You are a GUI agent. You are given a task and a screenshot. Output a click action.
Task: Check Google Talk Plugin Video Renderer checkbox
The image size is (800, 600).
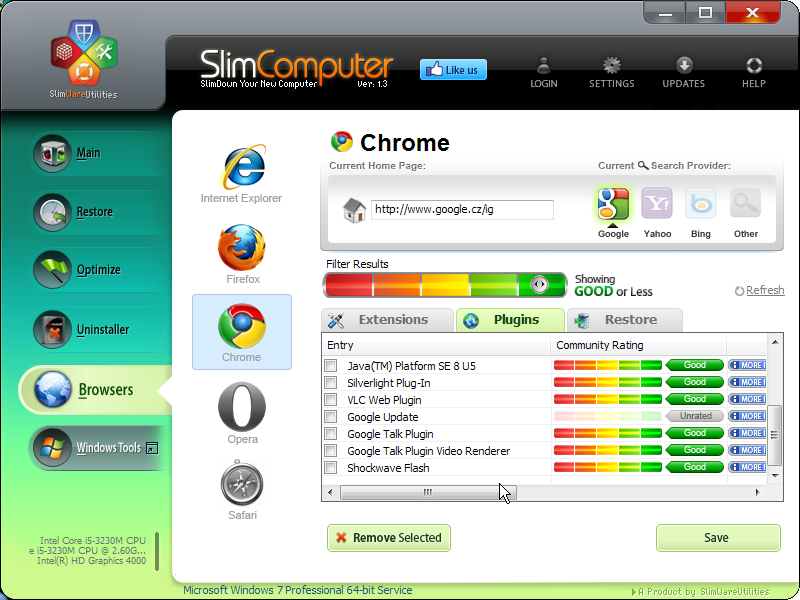coord(331,451)
